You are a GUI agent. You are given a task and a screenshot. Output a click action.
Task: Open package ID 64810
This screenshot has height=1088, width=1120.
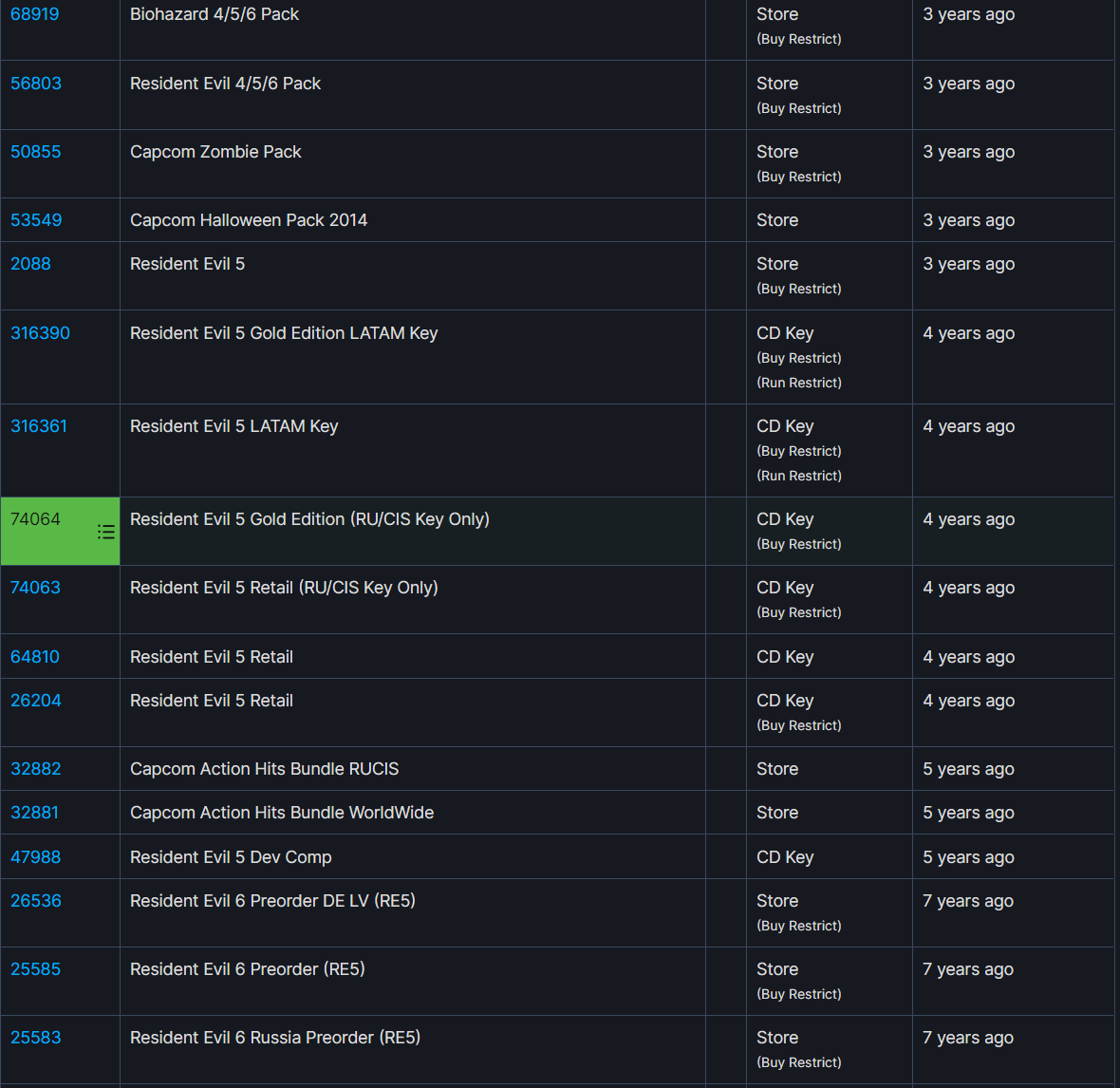pyautogui.click(x=35, y=657)
